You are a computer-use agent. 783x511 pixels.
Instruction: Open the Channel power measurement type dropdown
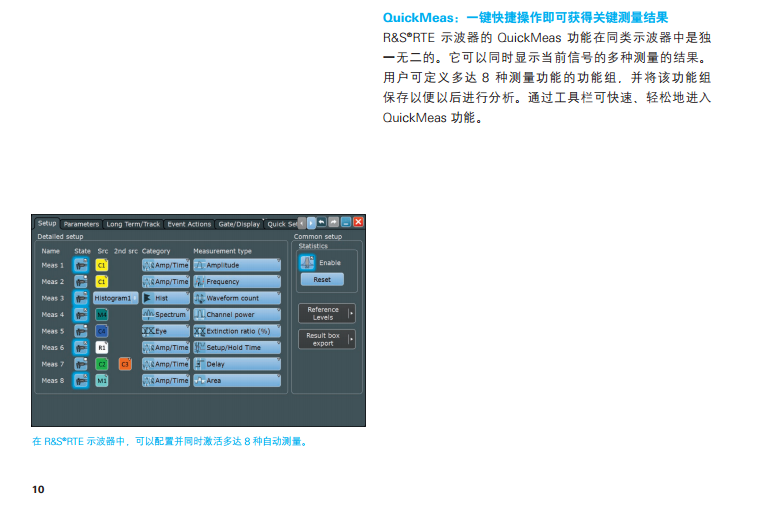[237, 315]
